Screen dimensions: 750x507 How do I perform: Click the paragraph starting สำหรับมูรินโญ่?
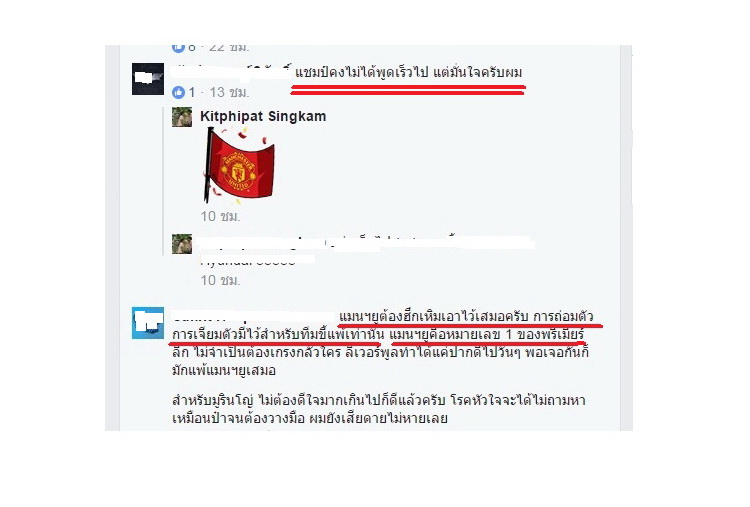point(378,409)
